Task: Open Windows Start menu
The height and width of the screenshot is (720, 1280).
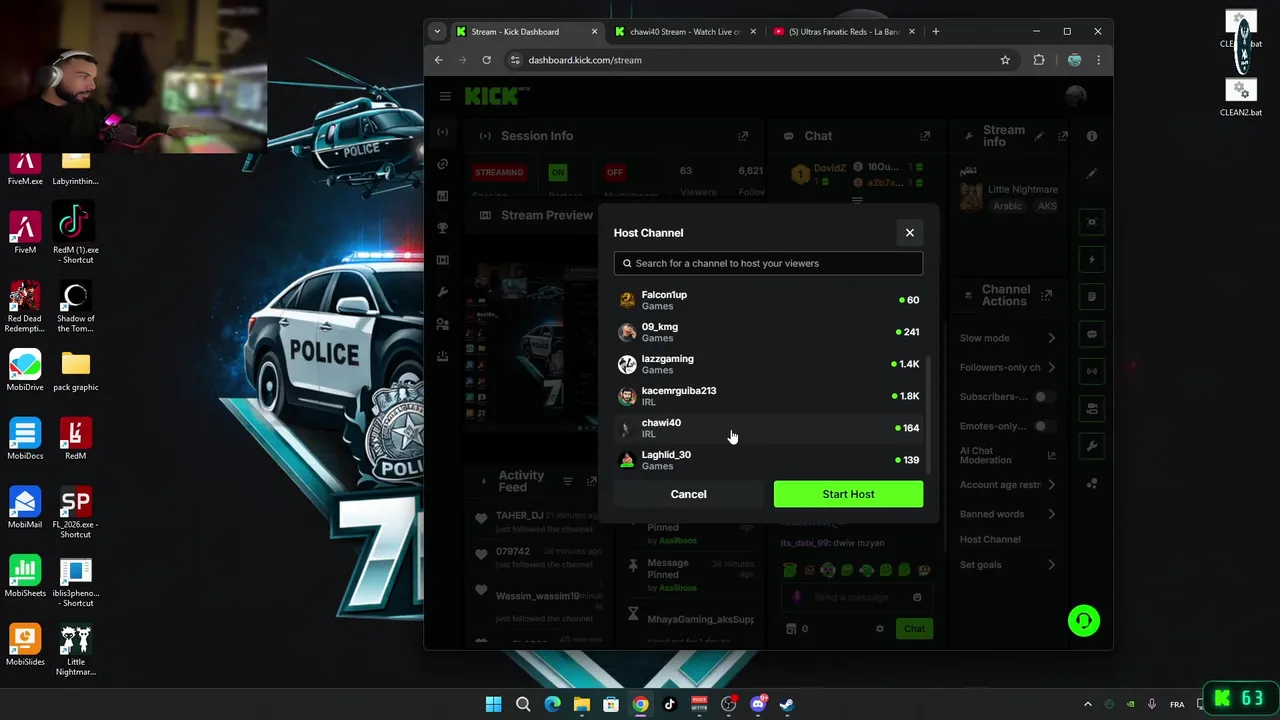Action: 493,704
